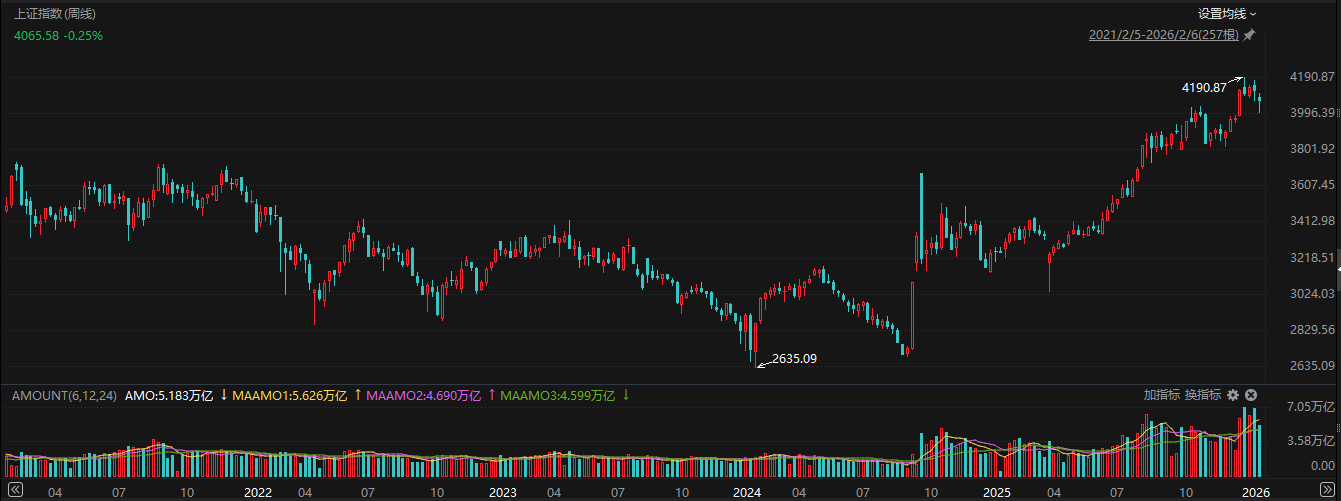Click 换指标 to change the indicator

coord(1203,395)
